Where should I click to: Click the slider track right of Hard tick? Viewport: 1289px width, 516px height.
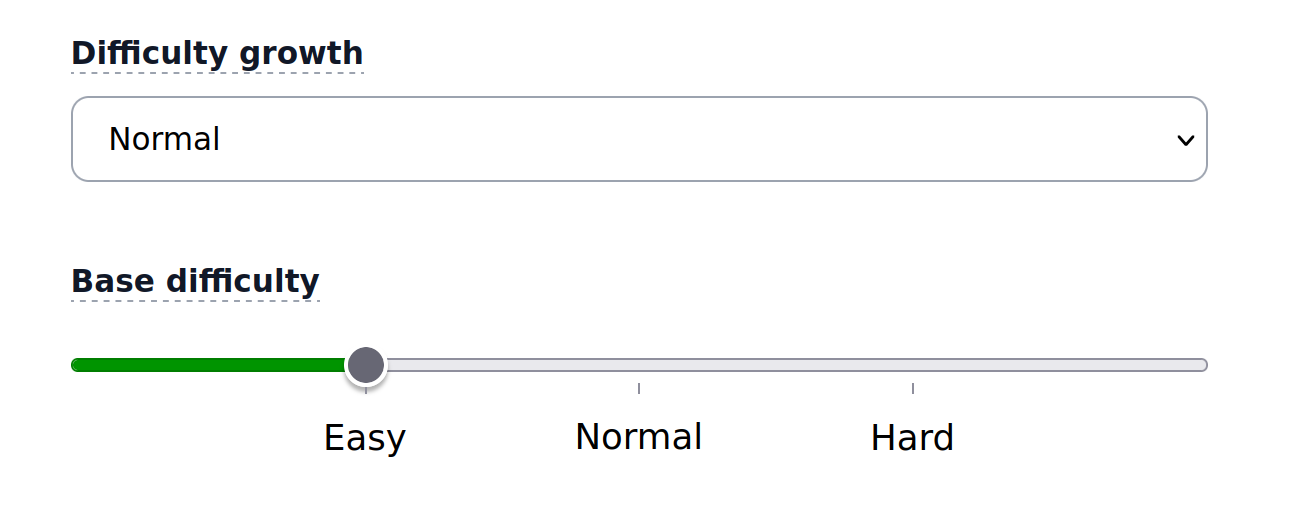[x=1060, y=365]
